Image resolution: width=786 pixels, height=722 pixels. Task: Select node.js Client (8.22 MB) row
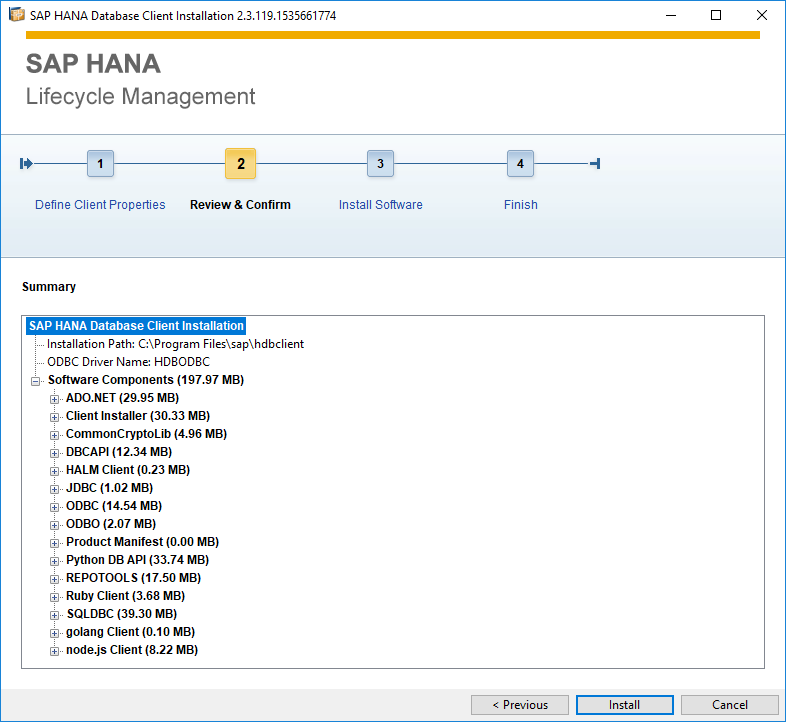(x=132, y=651)
